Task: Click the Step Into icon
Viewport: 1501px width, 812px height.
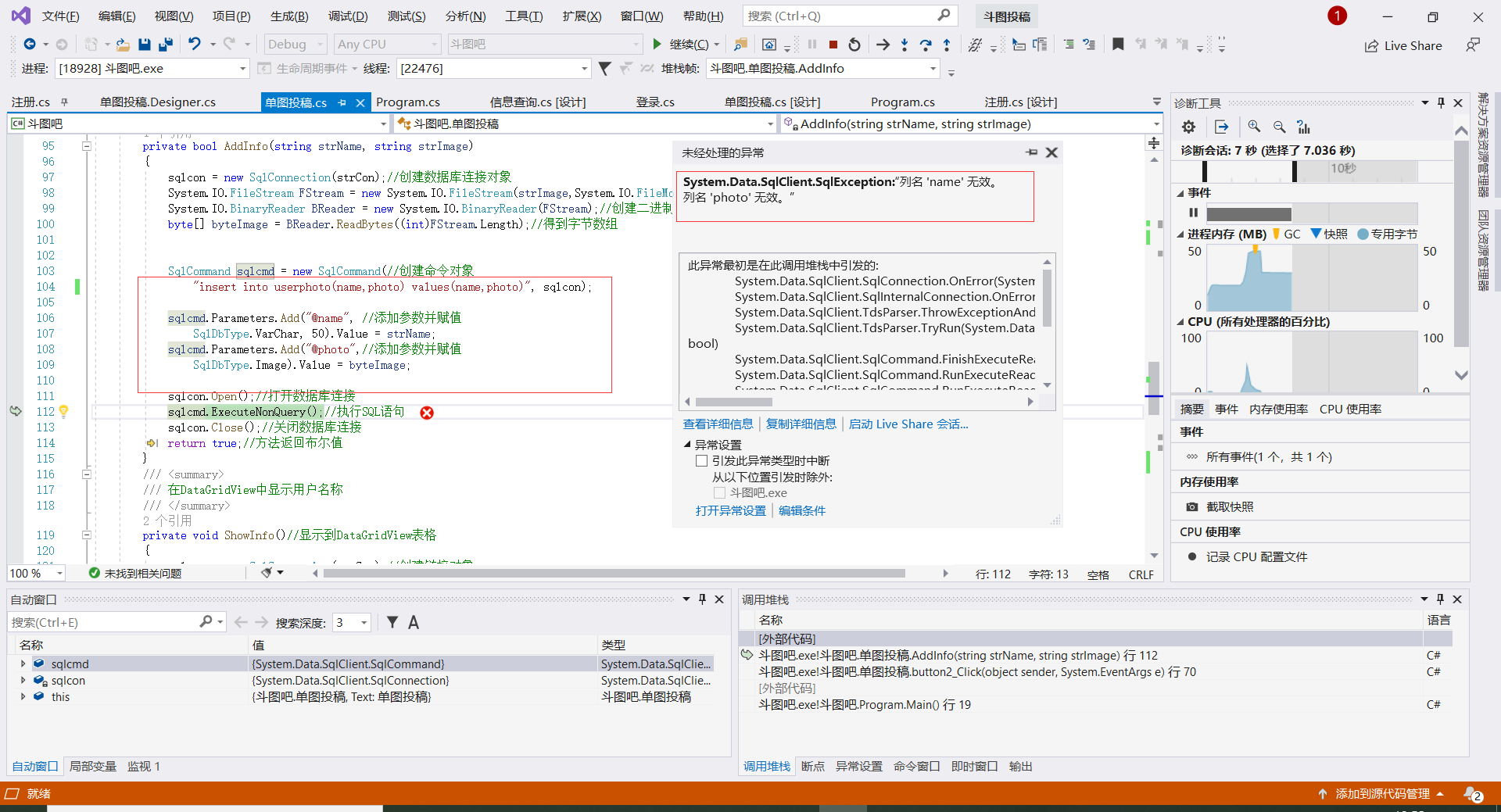Action: (x=905, y=45)
